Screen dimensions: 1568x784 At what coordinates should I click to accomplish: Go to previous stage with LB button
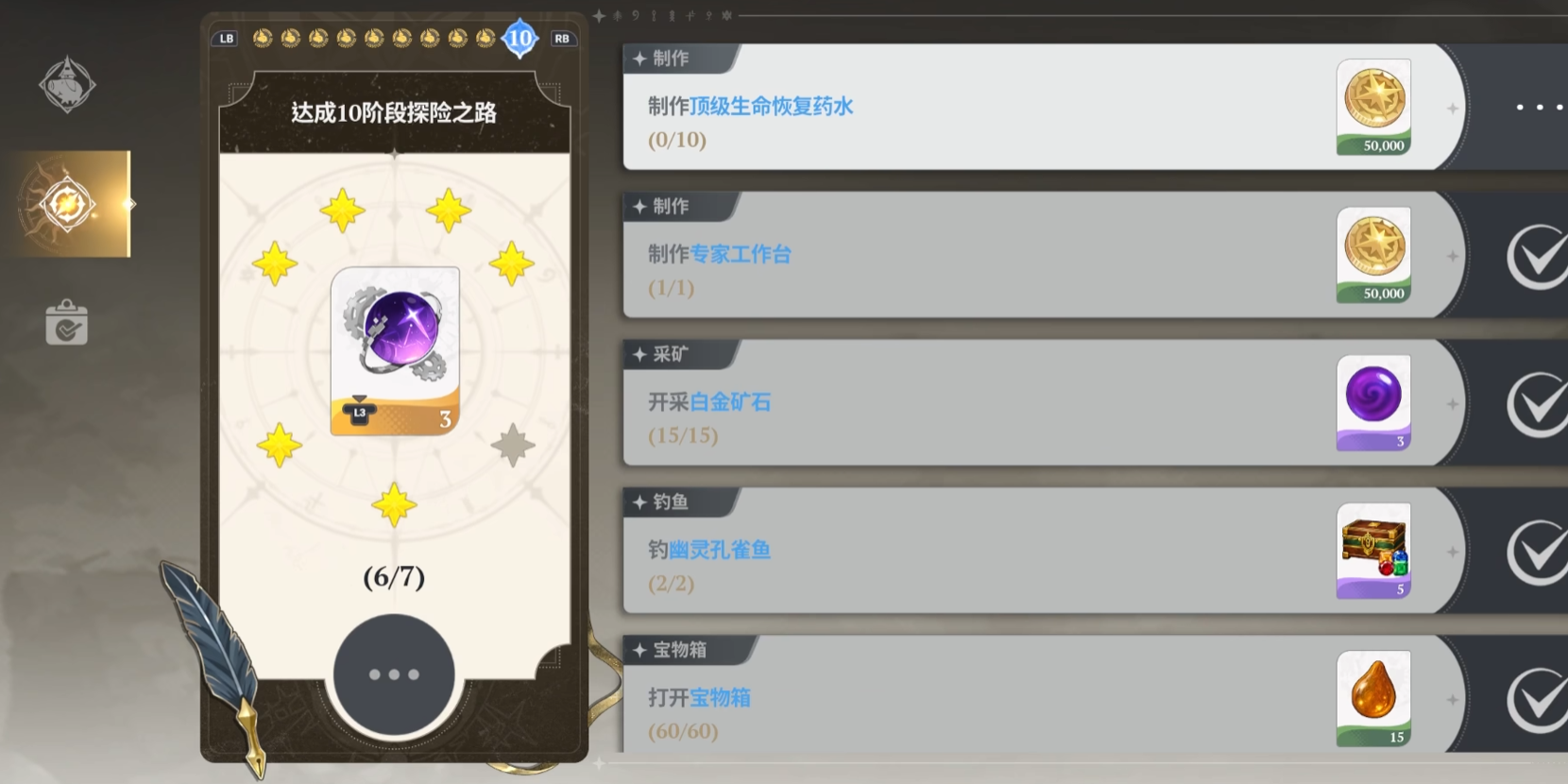226,39
